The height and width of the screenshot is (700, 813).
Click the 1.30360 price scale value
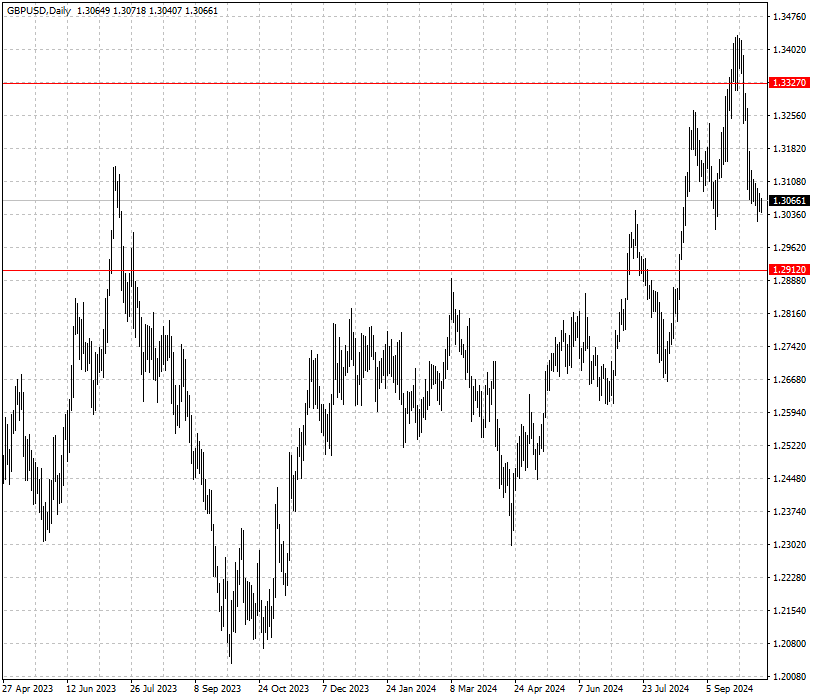point(789,215)
